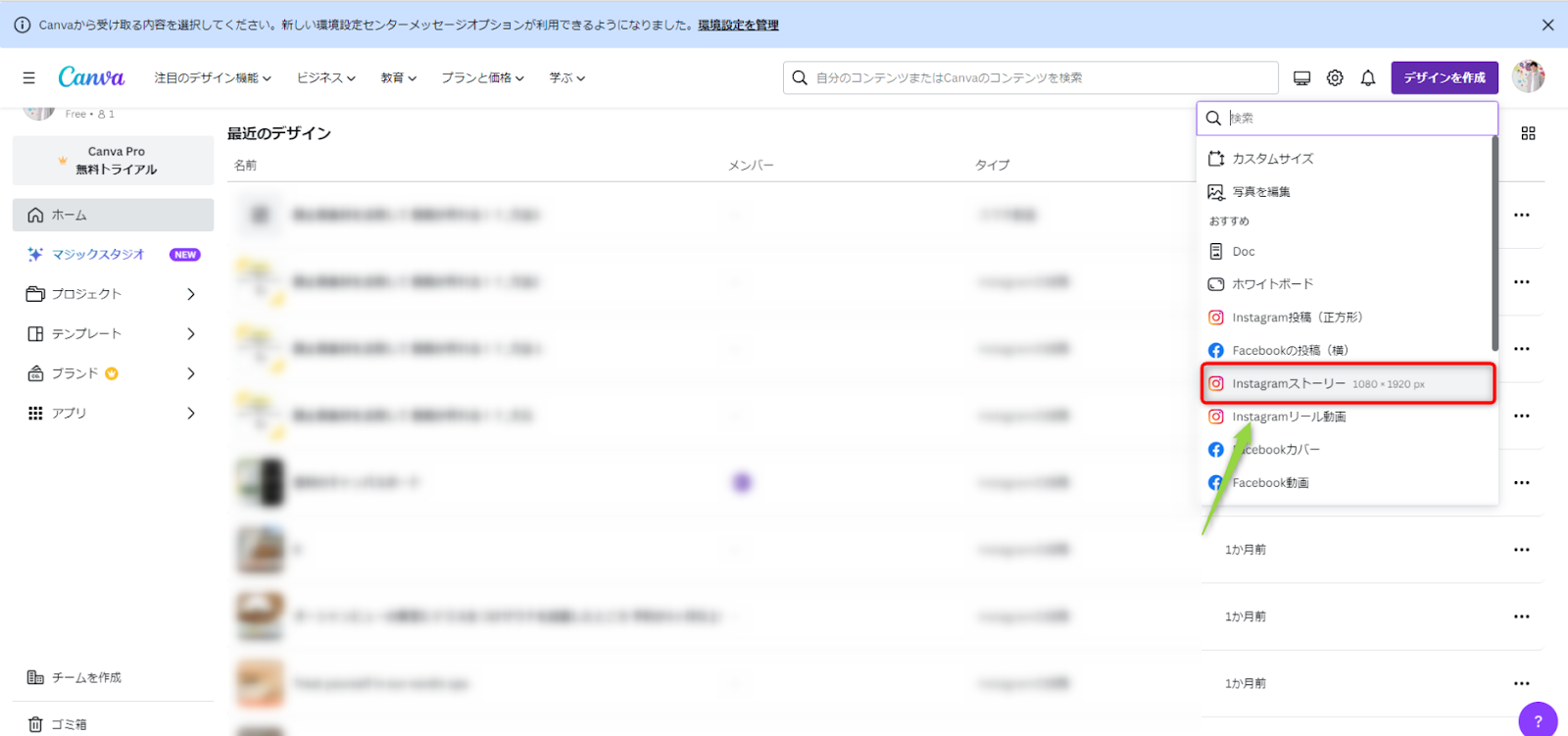Open the 環境設定を管理 link
The height and width of the screenshot is (736, 1568).
(x=738, y=25)
